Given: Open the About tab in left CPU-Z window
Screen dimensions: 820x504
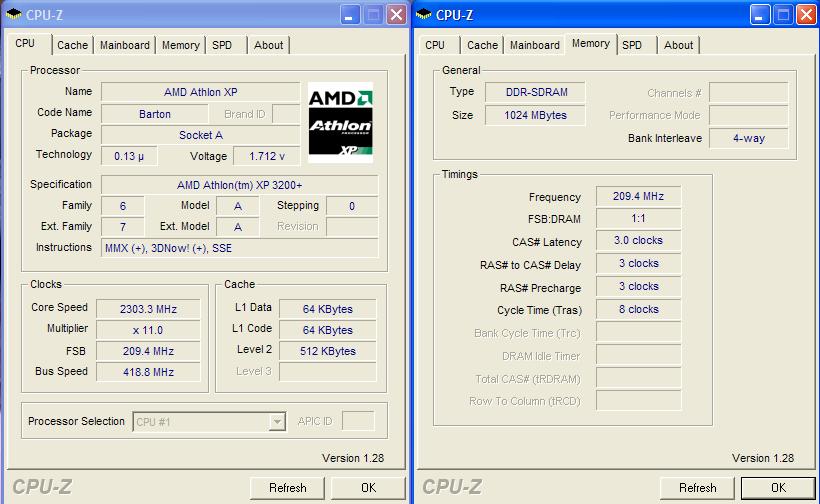Looking at the screenshot, I should tap(268, 45).
